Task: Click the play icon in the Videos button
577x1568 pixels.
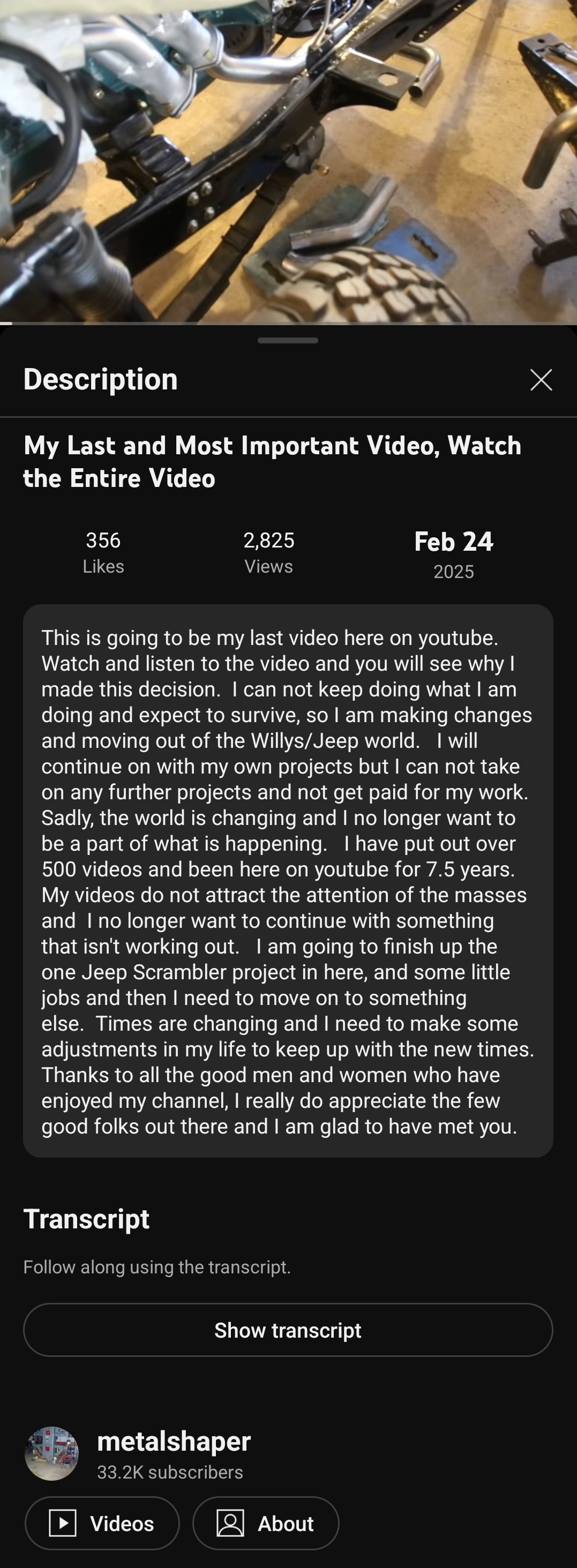Action: 63,1523
